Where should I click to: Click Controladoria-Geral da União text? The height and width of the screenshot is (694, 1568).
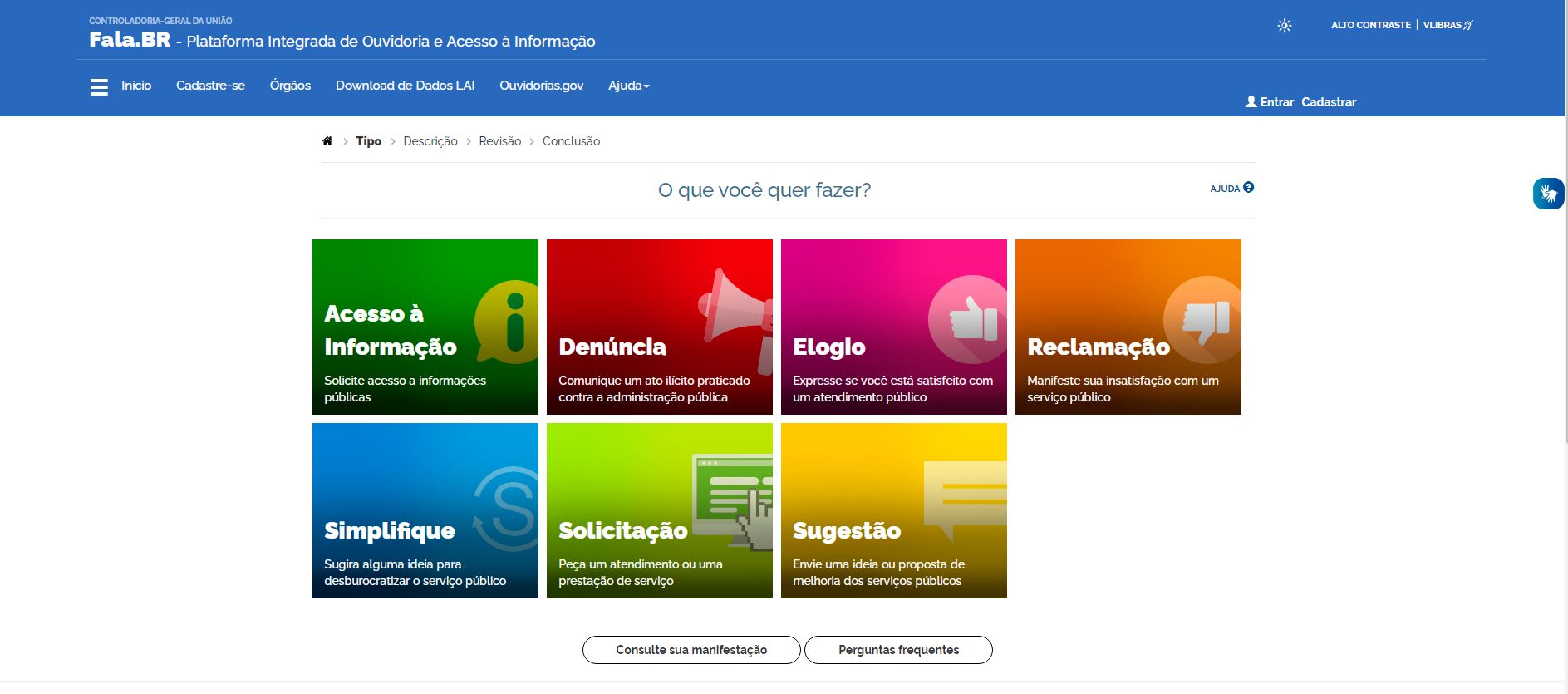tap(160, 21)
